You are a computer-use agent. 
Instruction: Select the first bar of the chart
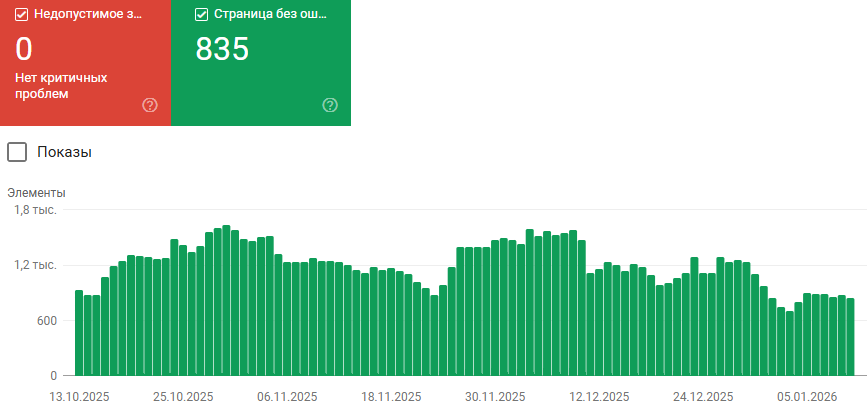[79, 333]
